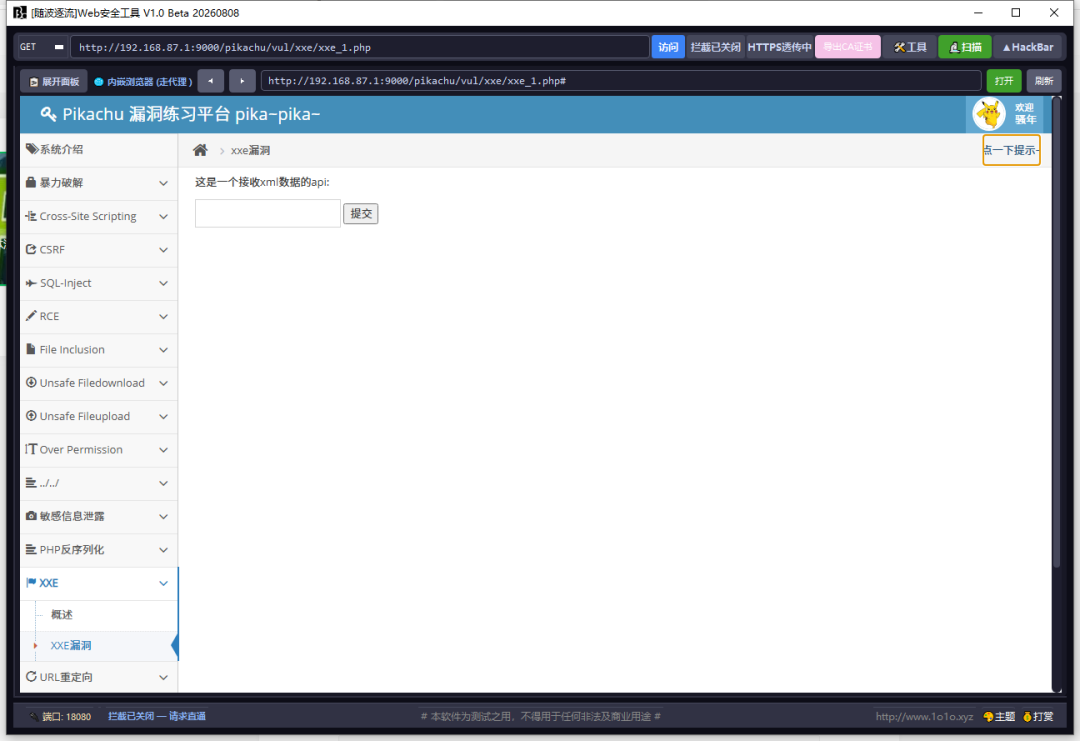Toggle the 内嵌浏览器 proxy radio option
The image size is (1080, 741).
(143, 81)
